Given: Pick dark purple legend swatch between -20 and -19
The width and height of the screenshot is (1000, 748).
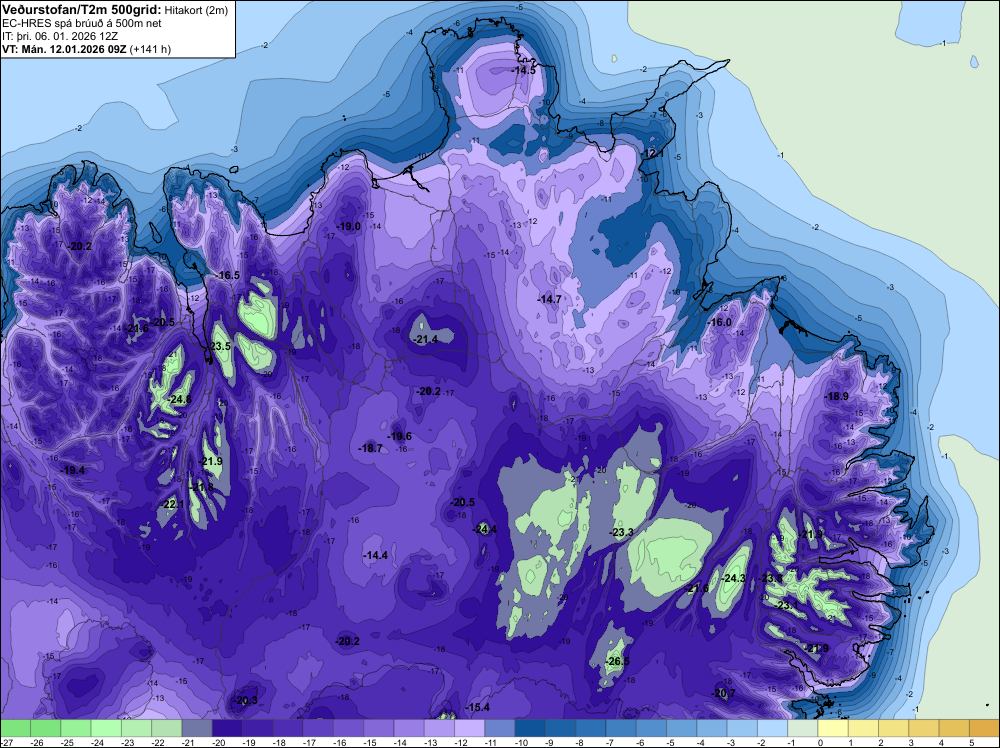Looking at the screenshot, I should [x=227, y=728].
